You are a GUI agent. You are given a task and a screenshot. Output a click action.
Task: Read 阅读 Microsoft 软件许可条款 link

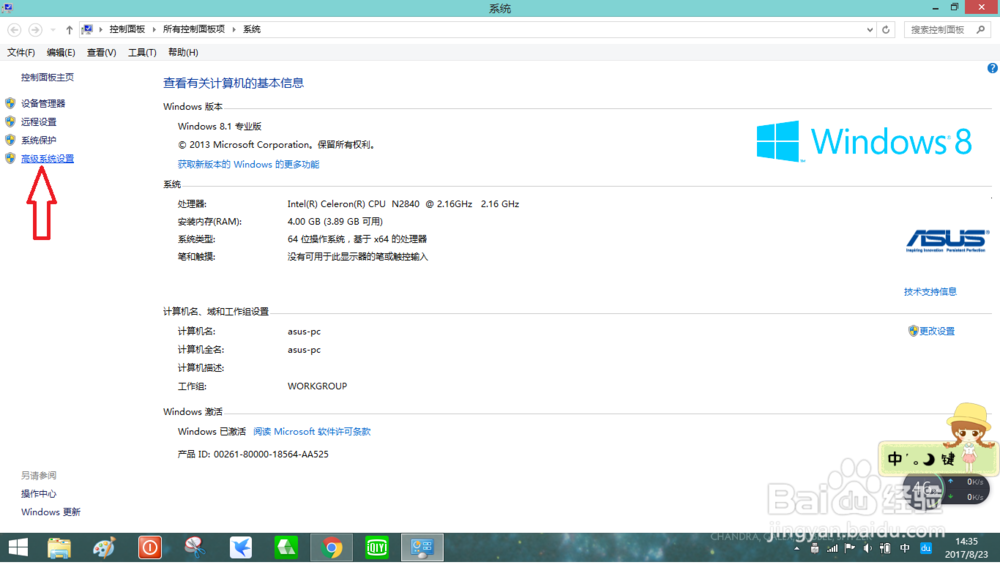pyautogui.click(x=312, y=432)
